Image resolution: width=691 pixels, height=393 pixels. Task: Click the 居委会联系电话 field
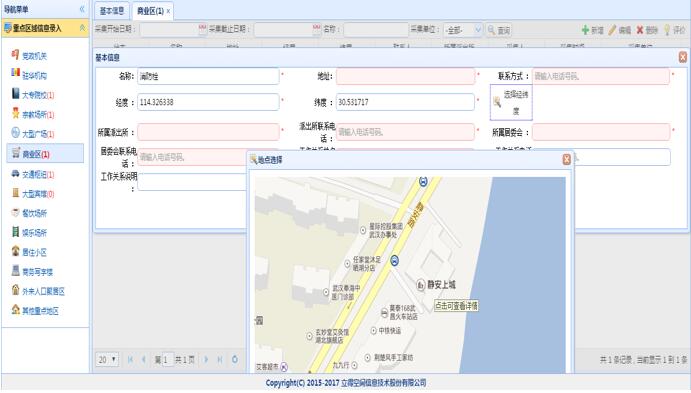pos(193,157)
